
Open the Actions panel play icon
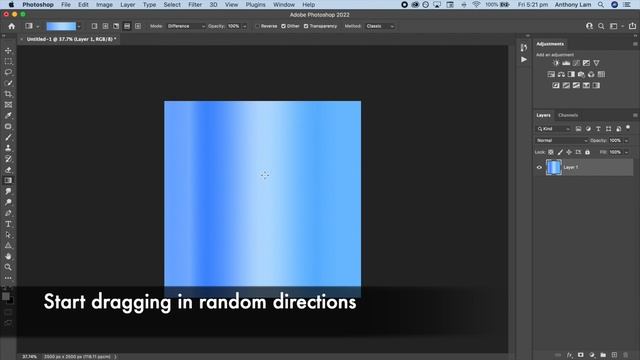tap(524, 60)
